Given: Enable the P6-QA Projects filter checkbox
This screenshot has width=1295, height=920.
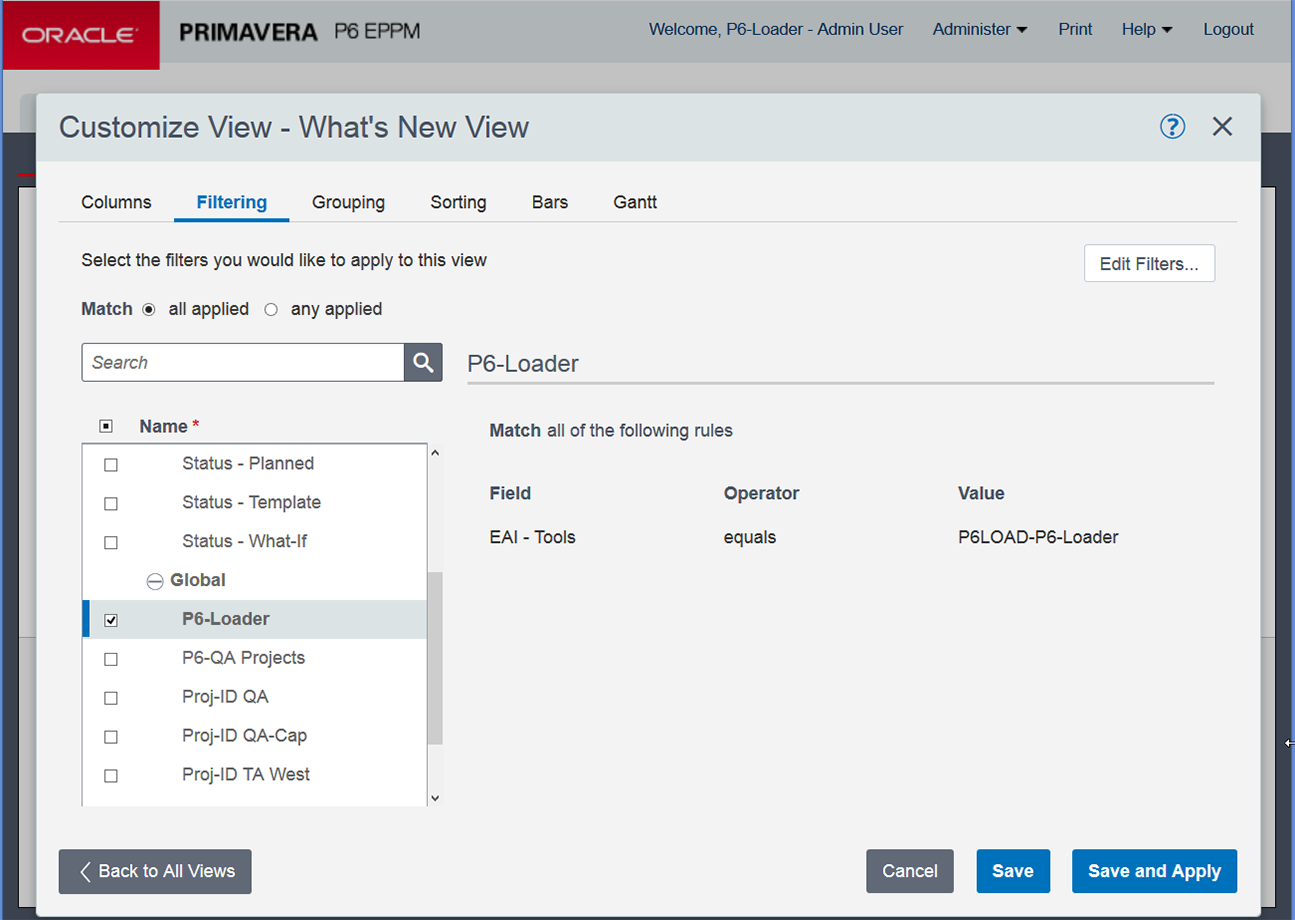Looking at the screenshot, I should click(111, 659).
